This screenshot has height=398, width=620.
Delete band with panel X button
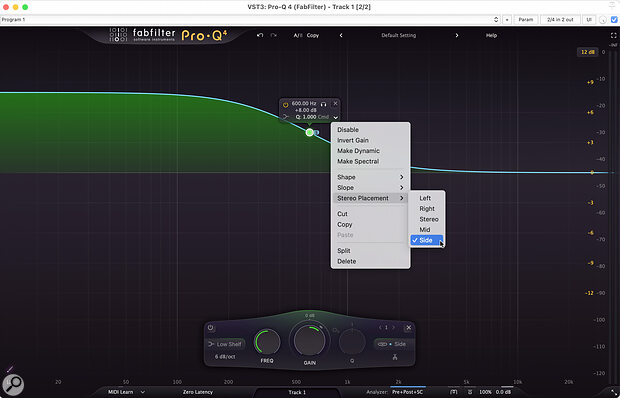[x=409, y=328]
